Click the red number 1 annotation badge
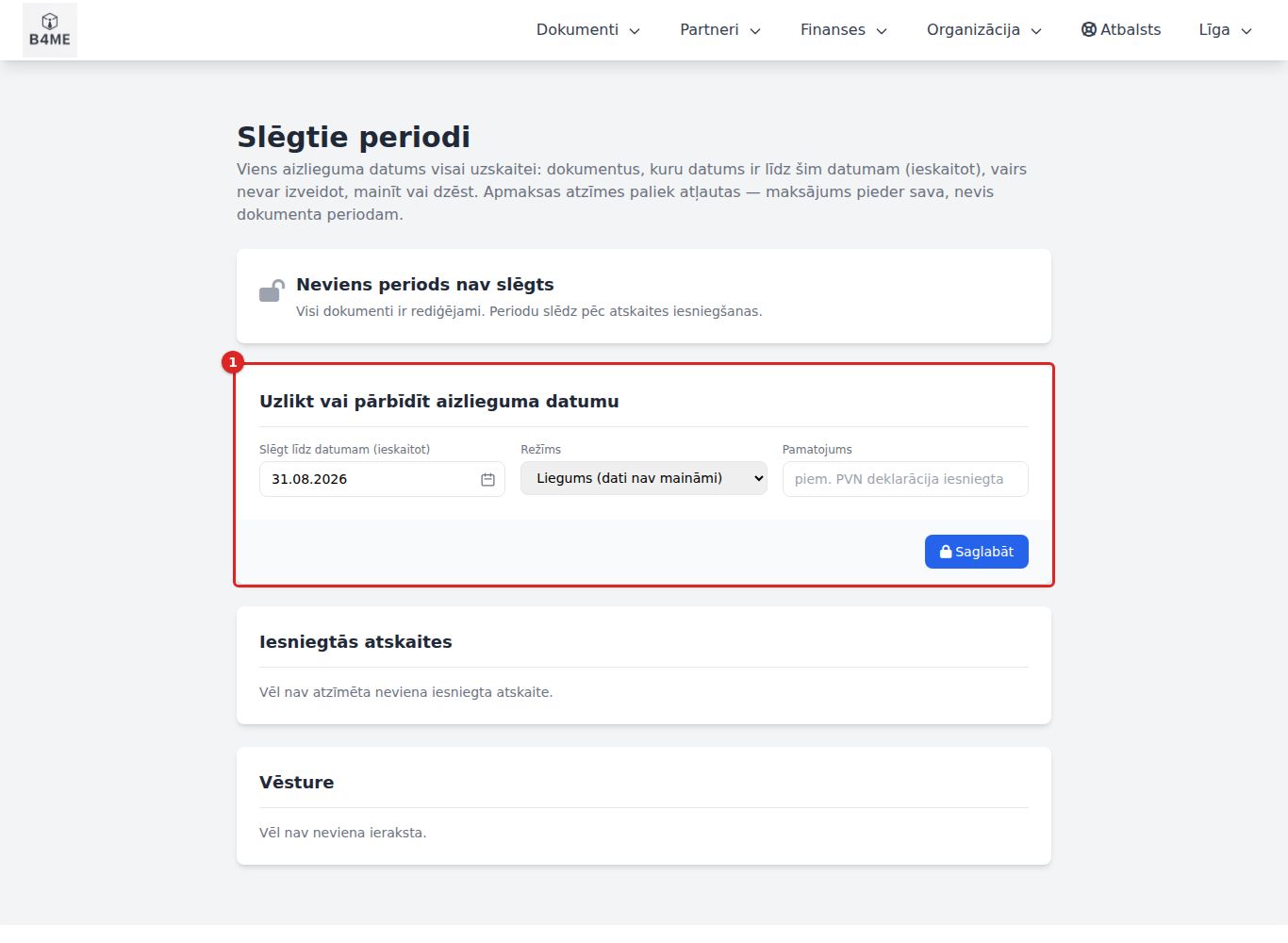This screenshot has width=1288, height=943. [233, 362]
